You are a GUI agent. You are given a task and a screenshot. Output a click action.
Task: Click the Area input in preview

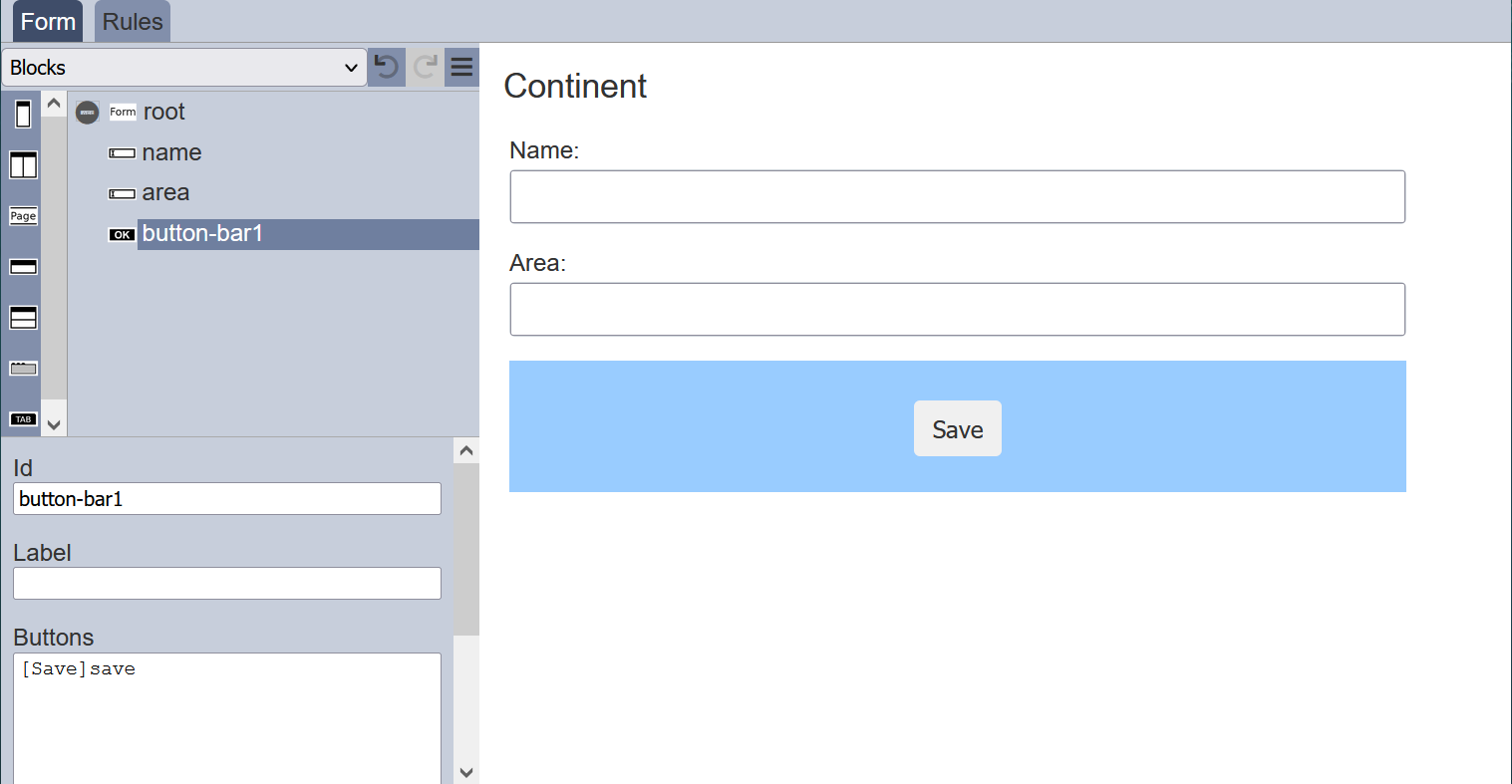958,309
